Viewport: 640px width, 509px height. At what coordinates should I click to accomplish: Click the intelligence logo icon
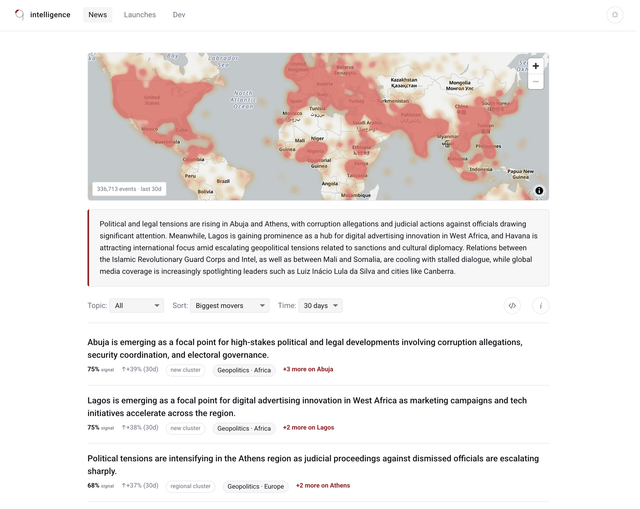[x=19, y=15]
